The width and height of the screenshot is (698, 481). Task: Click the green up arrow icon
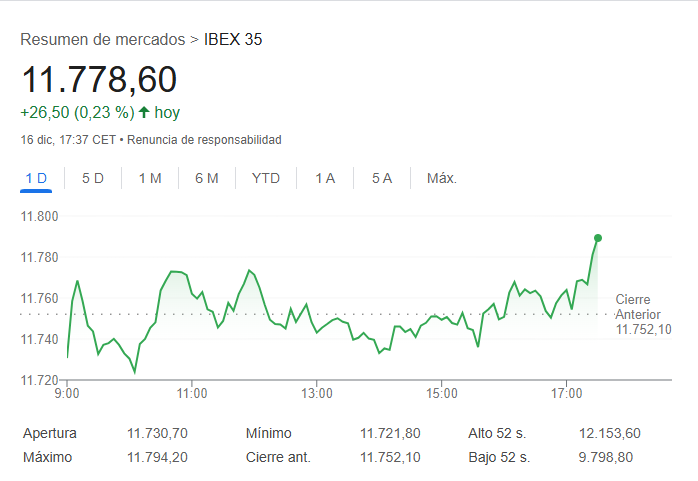[144, 113]
